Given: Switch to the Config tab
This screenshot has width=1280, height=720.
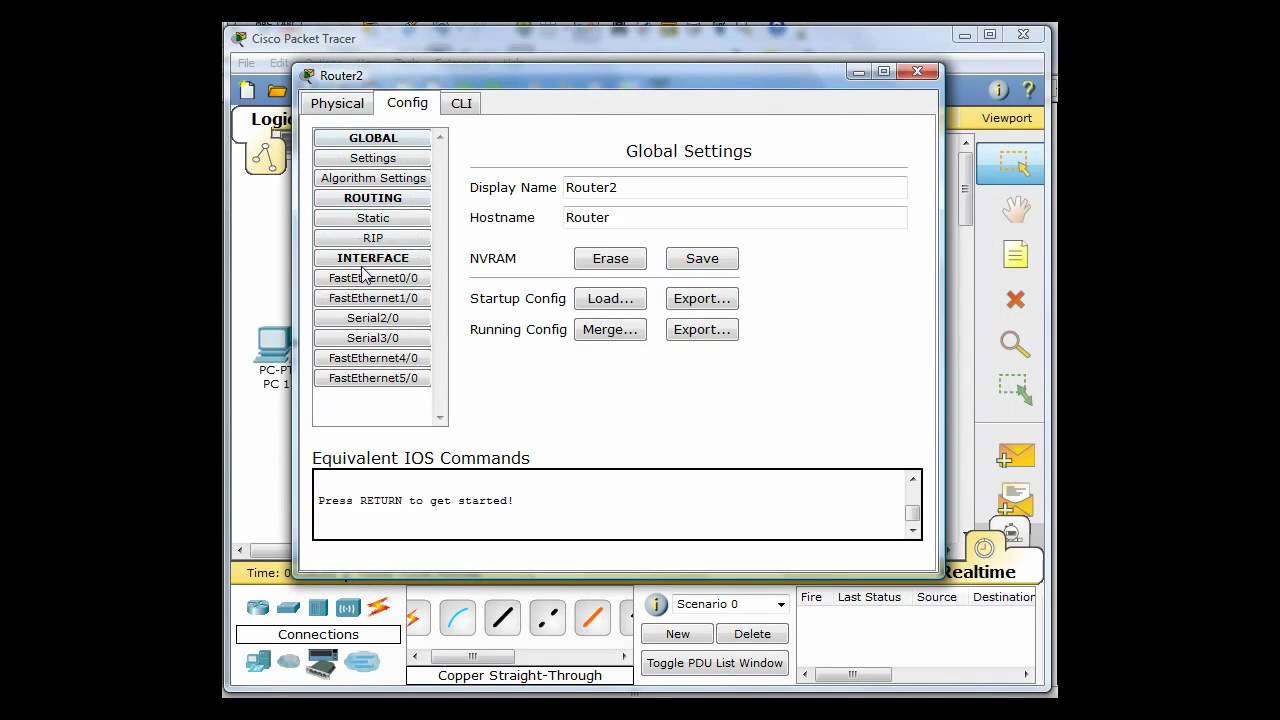Looking at the screenshot, I should pyautogui.click(x=407, y=102).
